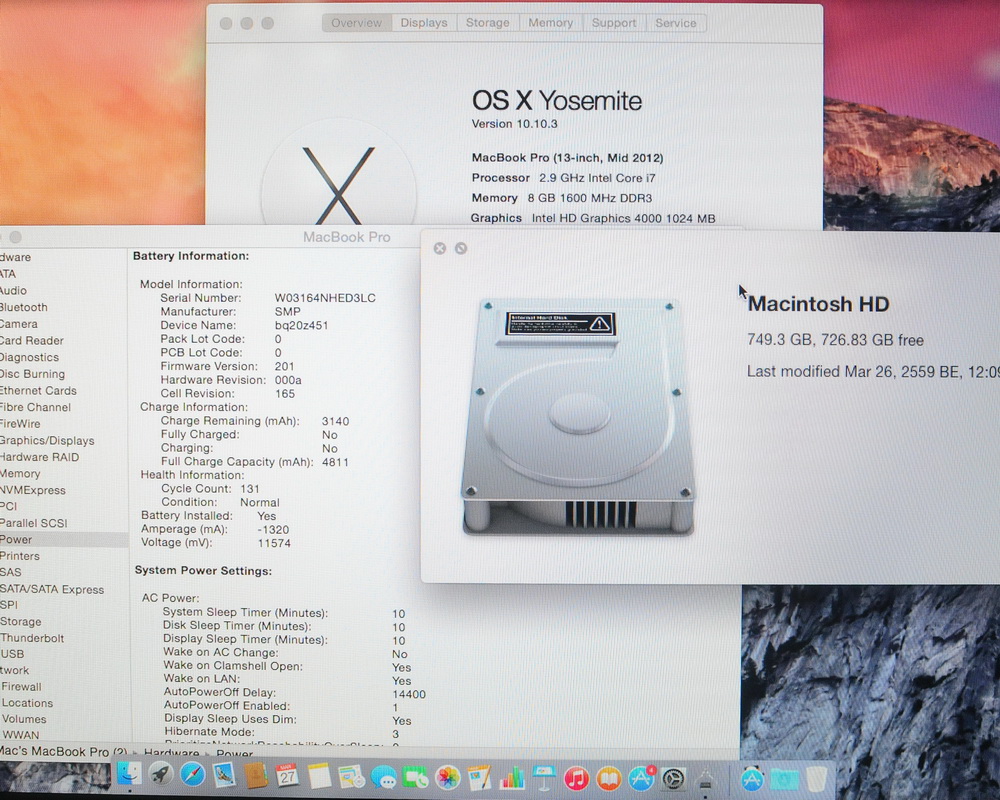
Task: Select Firewall in the sidebar
Action: 22,687
